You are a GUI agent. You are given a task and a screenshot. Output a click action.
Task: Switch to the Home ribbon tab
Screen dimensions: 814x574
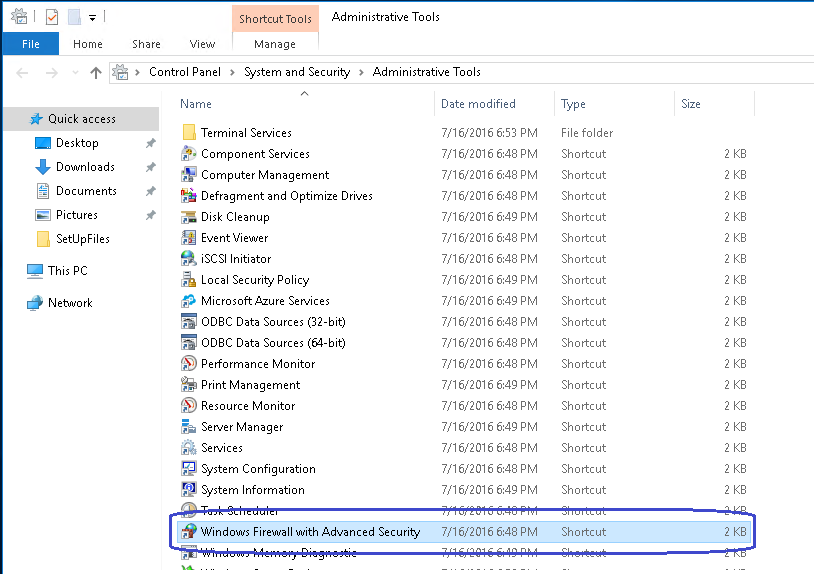click(x=88, y=44)
